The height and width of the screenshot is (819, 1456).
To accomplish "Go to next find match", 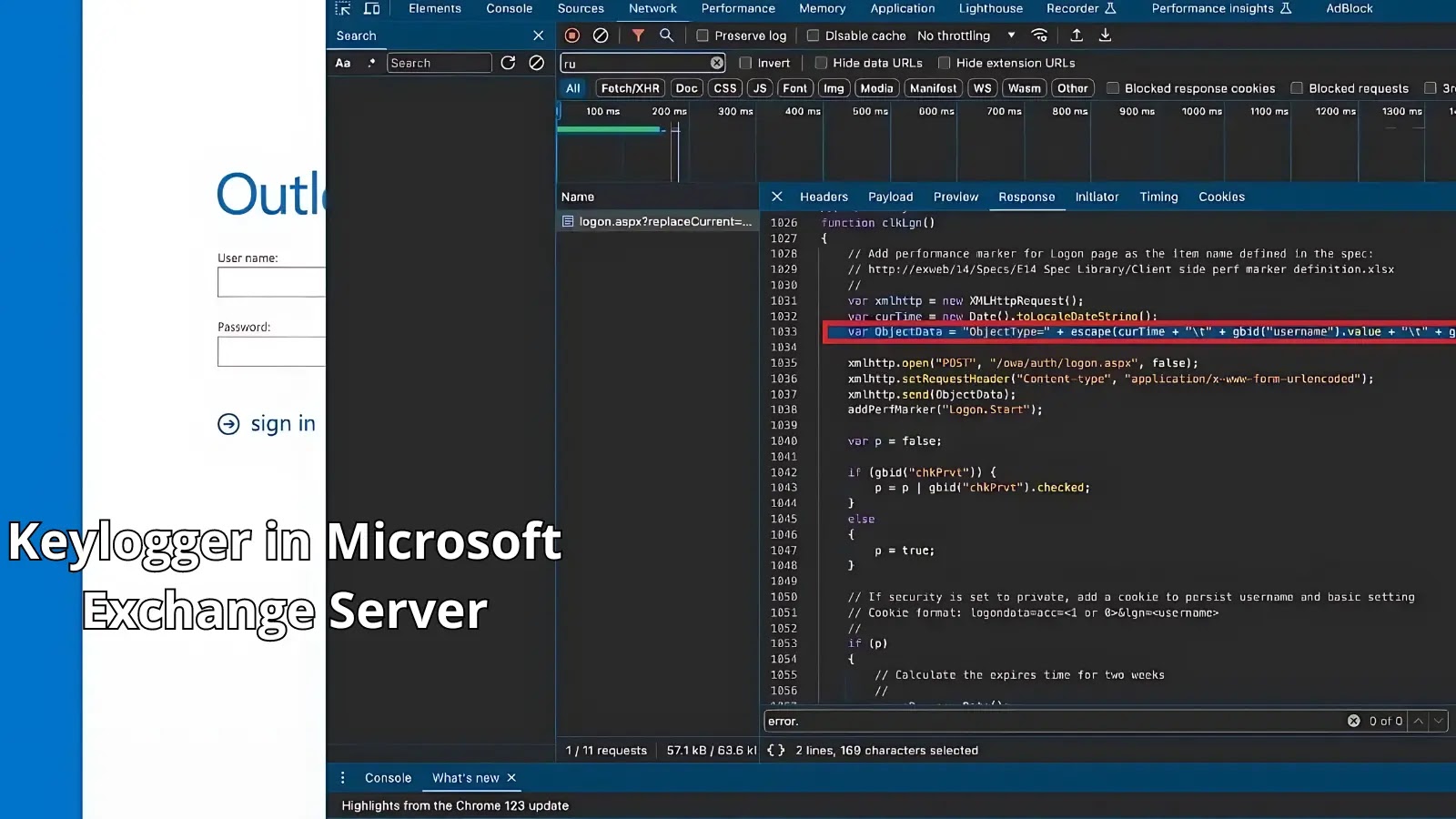I will click(x=1438, y=721).
